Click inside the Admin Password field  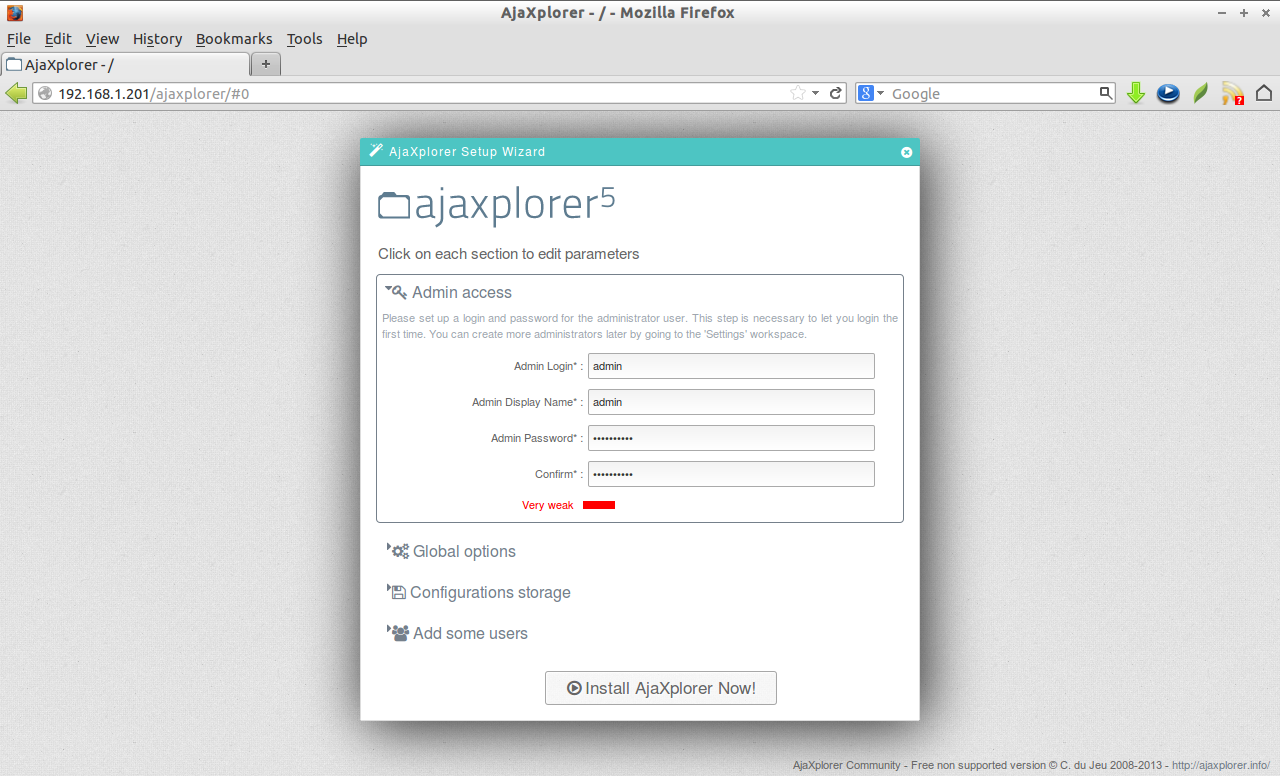[x=731, y=438]
